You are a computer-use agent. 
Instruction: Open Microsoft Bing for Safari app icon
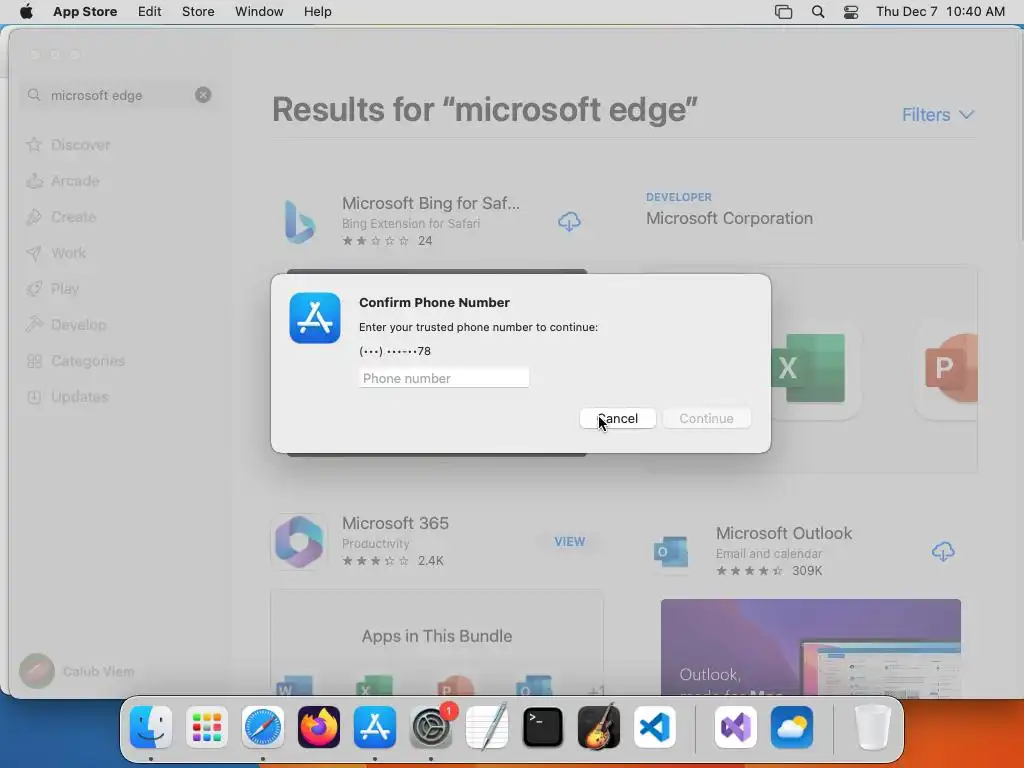point(300,221)
